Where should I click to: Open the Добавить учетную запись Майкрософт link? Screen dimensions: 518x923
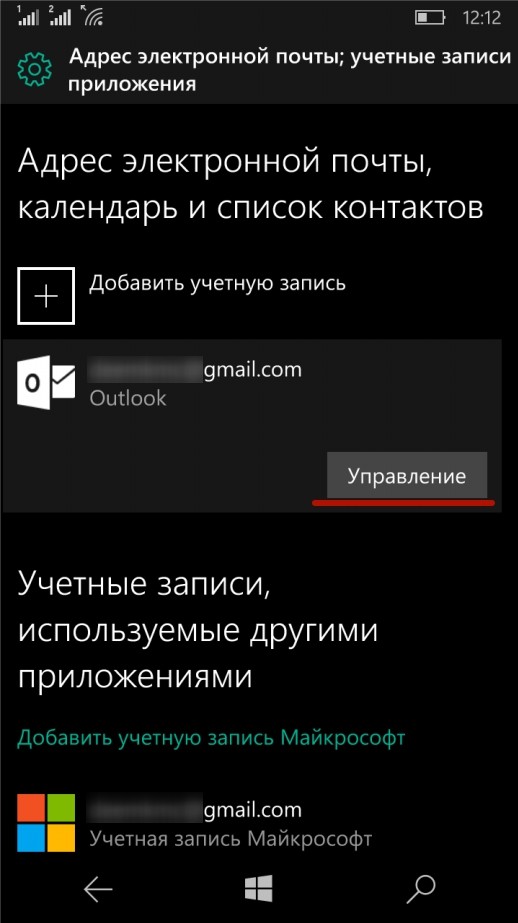pyautogui.click(x=211, y=738)
